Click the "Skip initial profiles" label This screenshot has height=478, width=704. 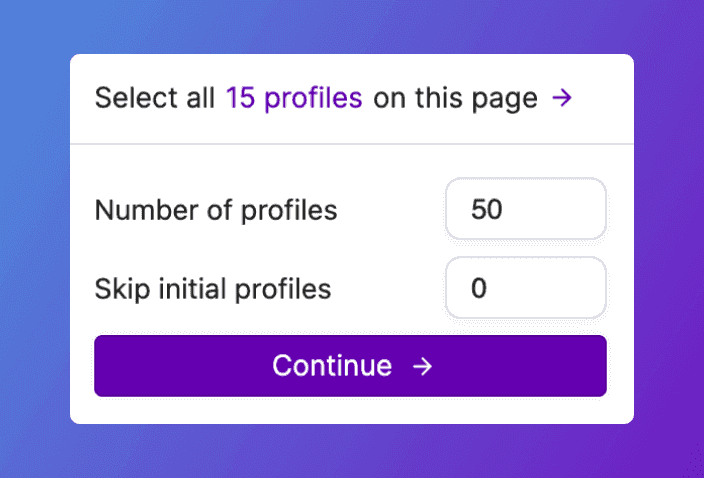point(213,289)
